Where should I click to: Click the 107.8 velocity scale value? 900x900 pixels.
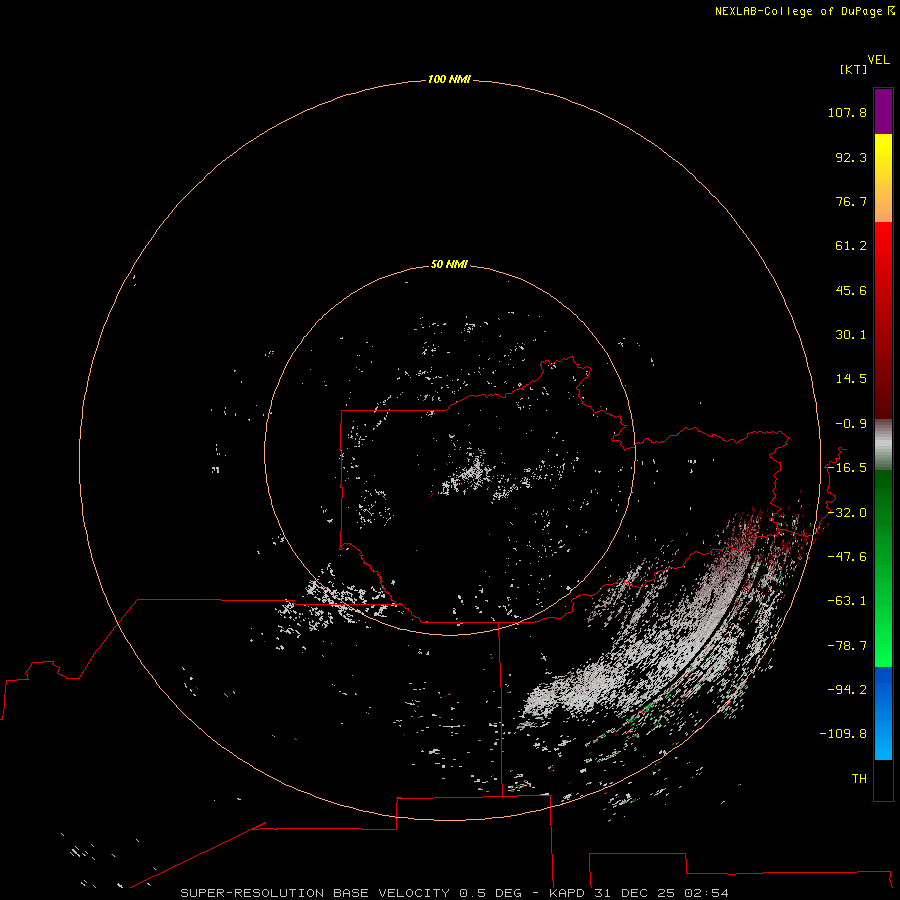click(x=847, y=112)
